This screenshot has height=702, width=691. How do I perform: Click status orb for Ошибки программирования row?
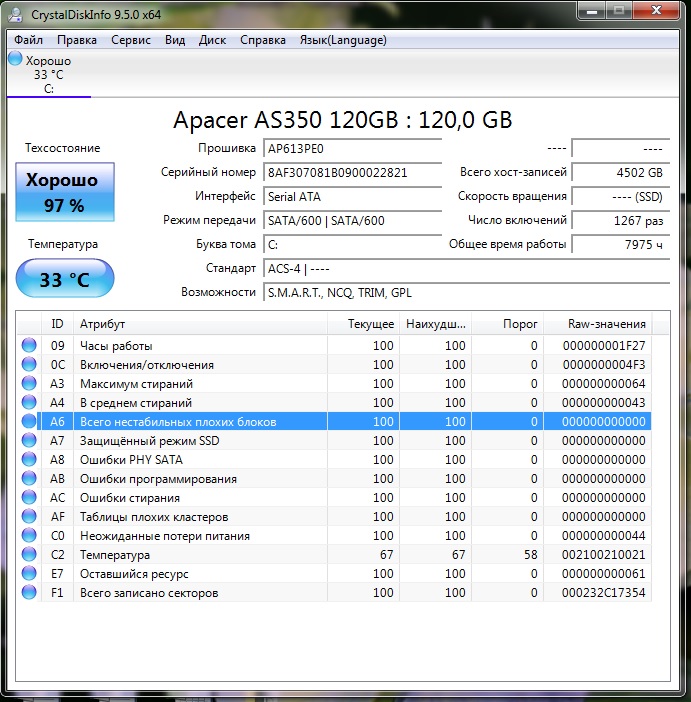pos(29,479)
